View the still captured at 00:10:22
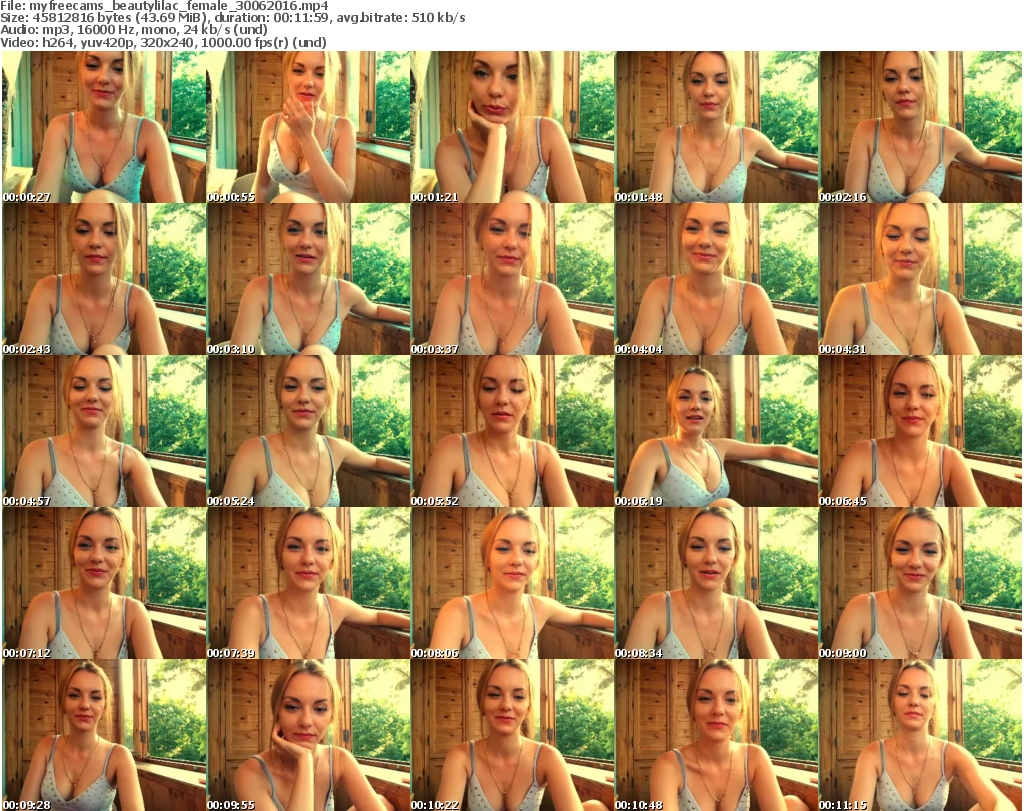 click(x=512, y=735)
